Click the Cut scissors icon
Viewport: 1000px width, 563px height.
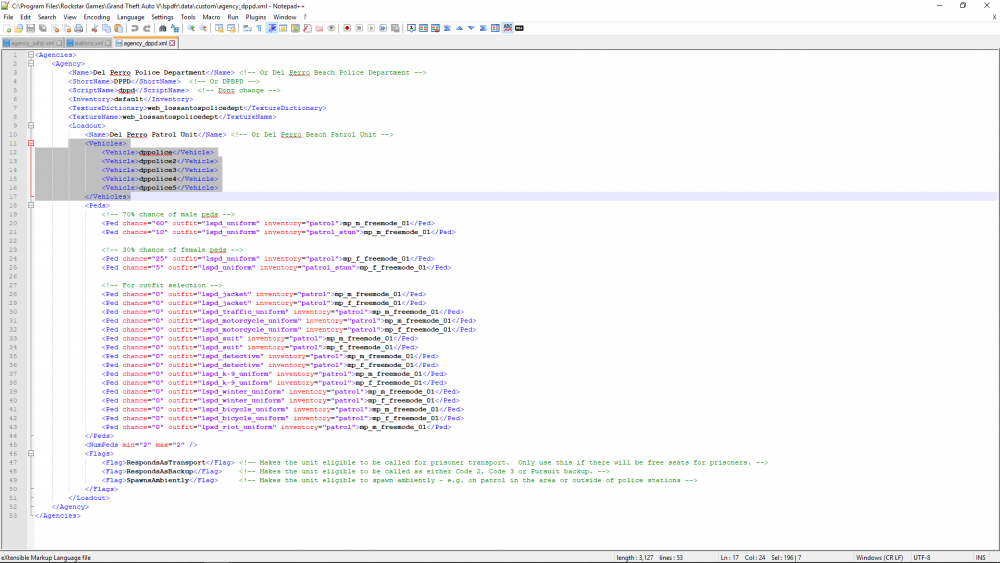94,28
